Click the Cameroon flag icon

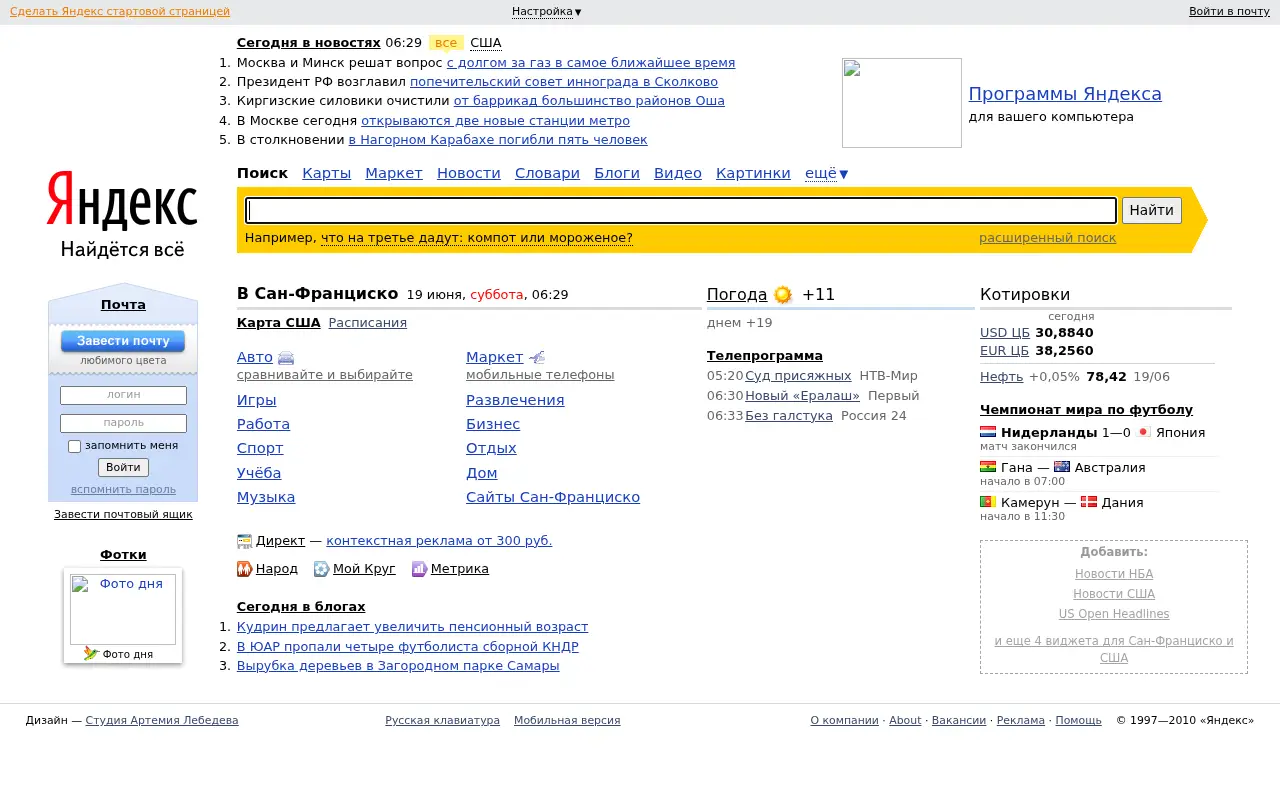pos(988,501)
